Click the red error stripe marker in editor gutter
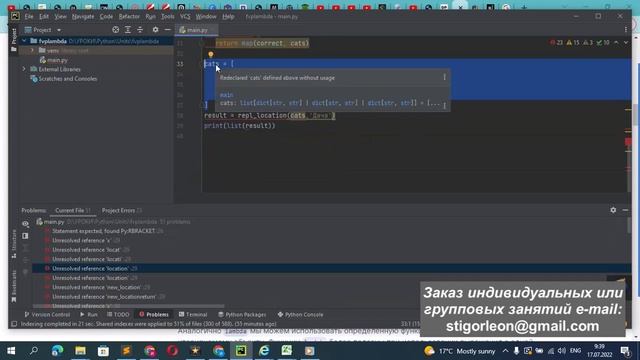Image resolution: width=640 pixels, height=360 pixels. point(628,142)
